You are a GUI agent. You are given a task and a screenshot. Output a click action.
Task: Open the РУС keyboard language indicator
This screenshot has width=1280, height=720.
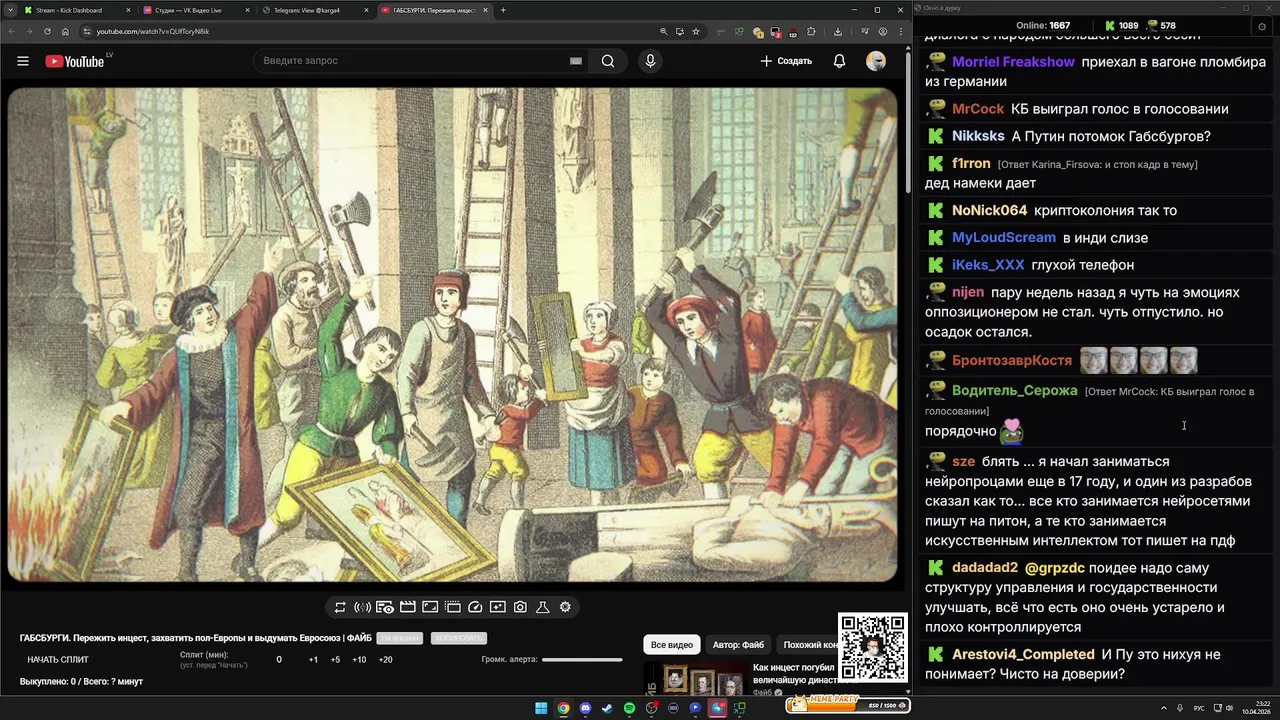(x=1199, y=708)
